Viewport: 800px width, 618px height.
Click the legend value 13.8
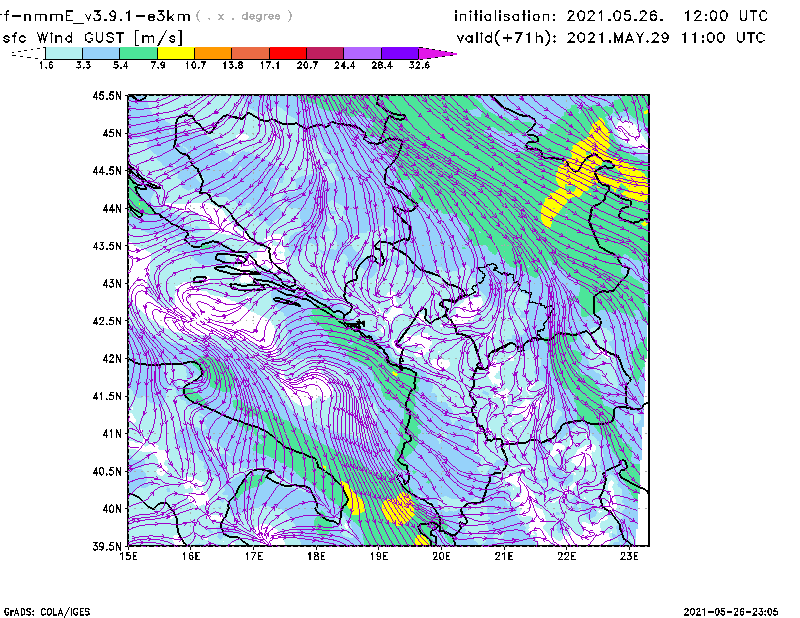233,65
